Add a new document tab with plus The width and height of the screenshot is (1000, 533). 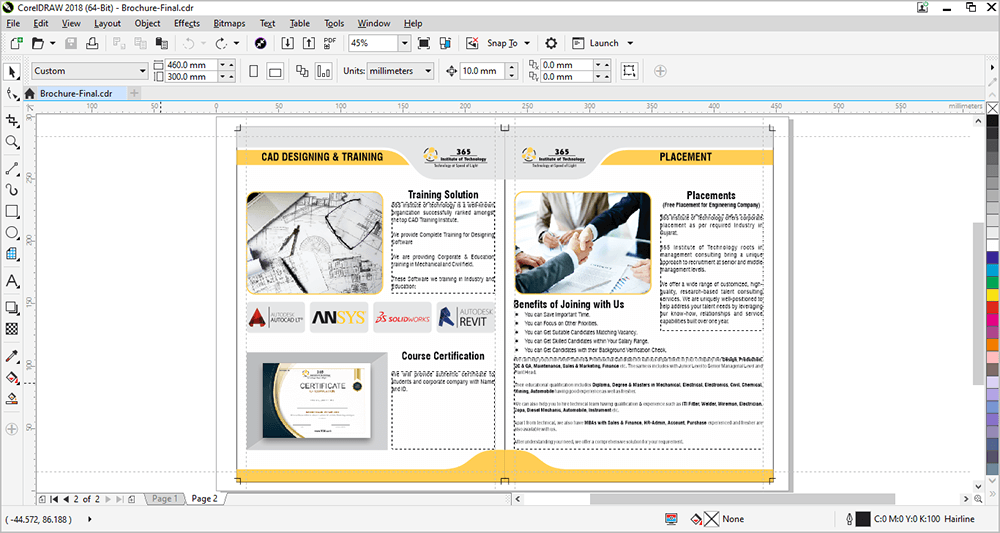(x=134, y=93)
